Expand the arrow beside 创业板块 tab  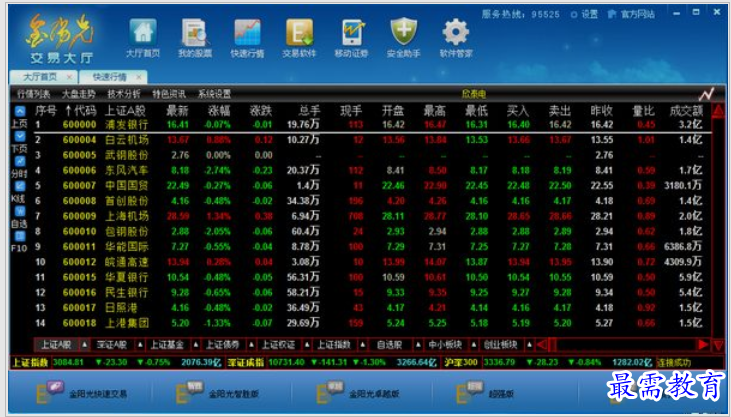[529, 345]
